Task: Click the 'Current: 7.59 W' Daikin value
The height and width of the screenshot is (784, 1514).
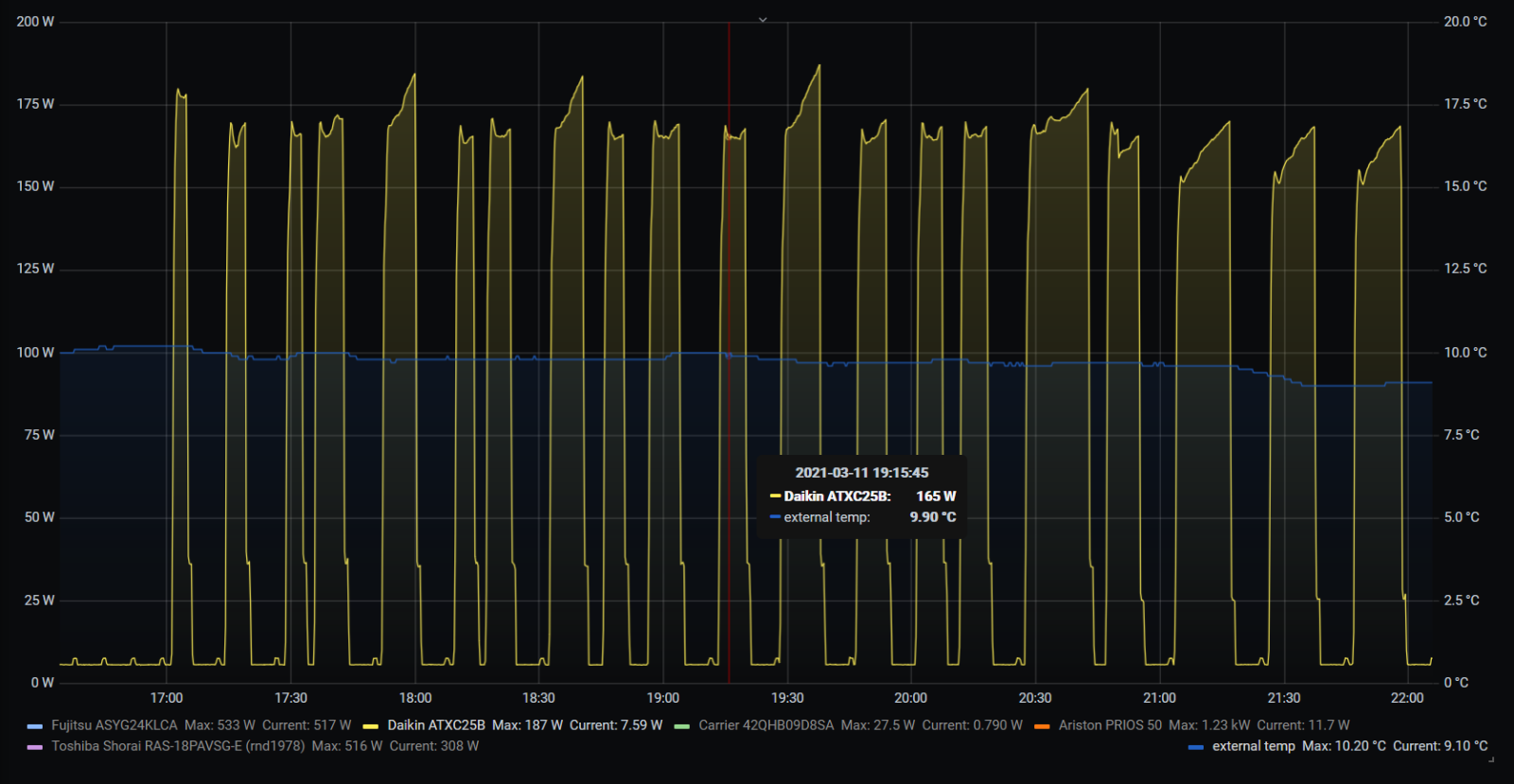Action: point(616,725)
